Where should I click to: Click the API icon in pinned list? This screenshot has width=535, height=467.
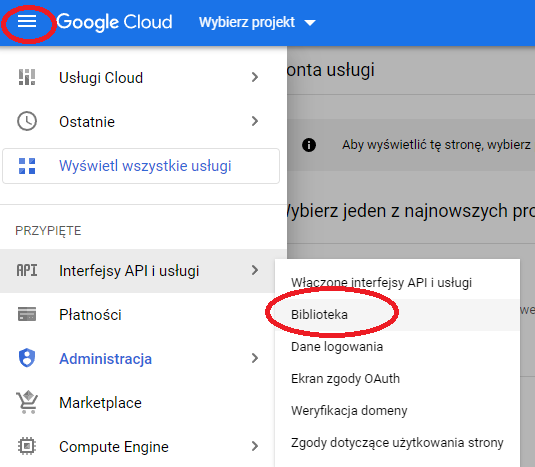point(27,271)
